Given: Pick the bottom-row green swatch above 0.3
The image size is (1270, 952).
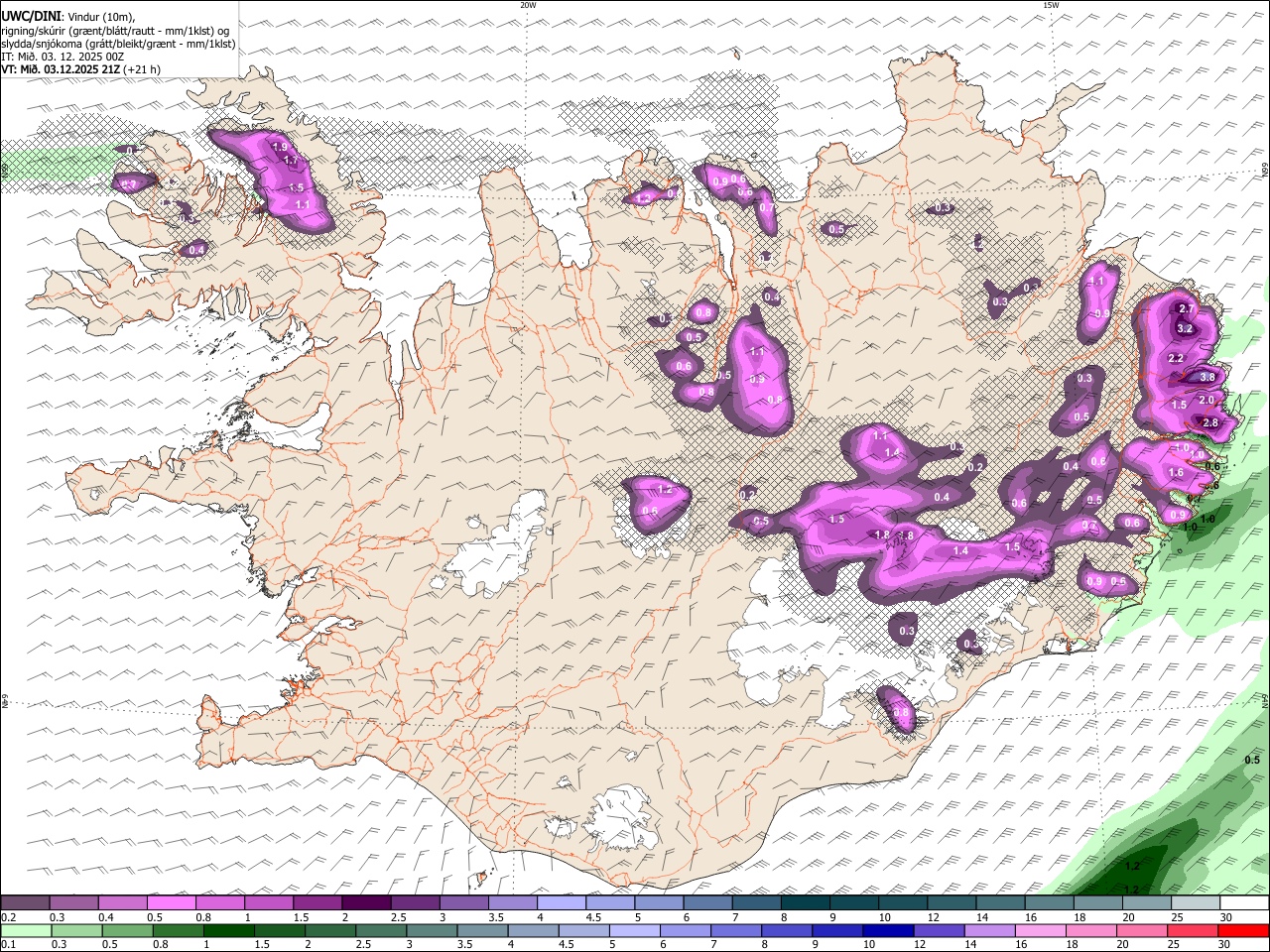Looking at the screenshot, I should pos(76,931).
